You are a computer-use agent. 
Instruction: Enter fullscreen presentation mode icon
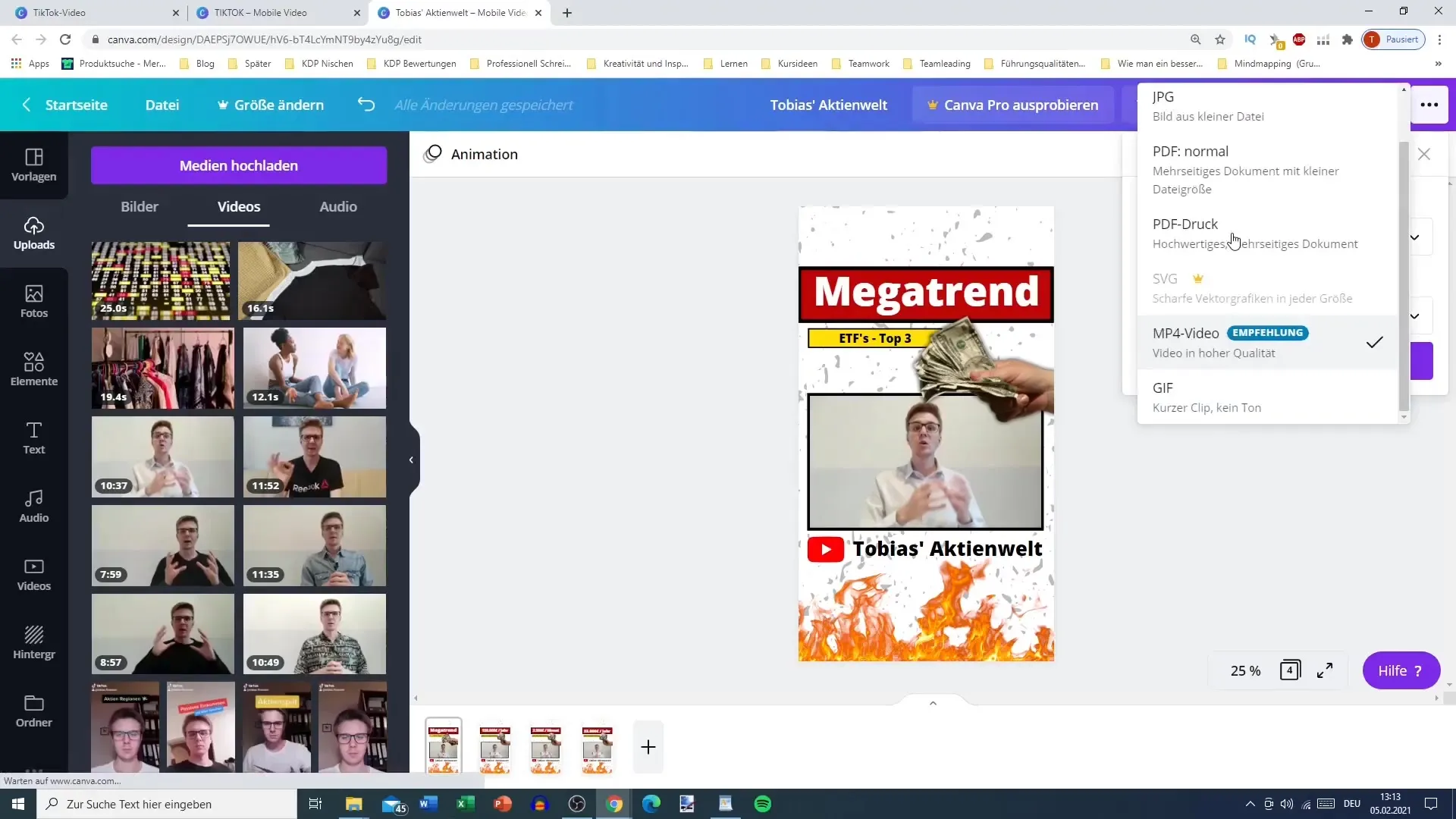pyautogui.click(x=1325, y=670)
